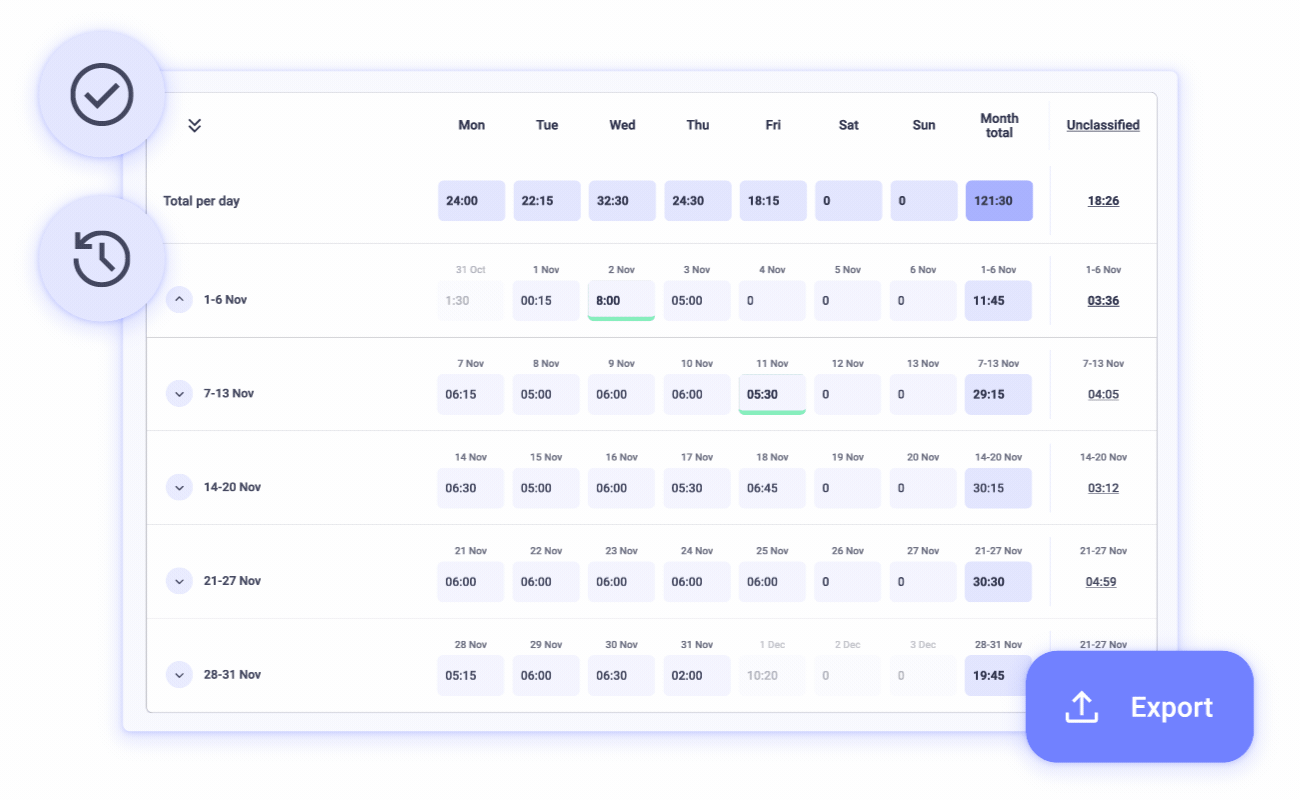Screen dimensions: 1300x800
Task: Open the Unclassified column header link
Action: pyautogui.click(x=1103, y=125)
